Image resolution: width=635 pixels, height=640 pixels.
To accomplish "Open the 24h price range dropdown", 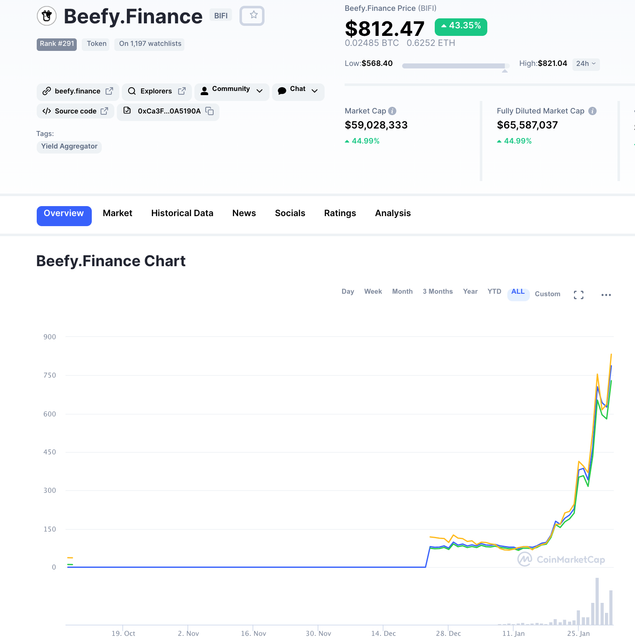I will (x=586, y=64).
